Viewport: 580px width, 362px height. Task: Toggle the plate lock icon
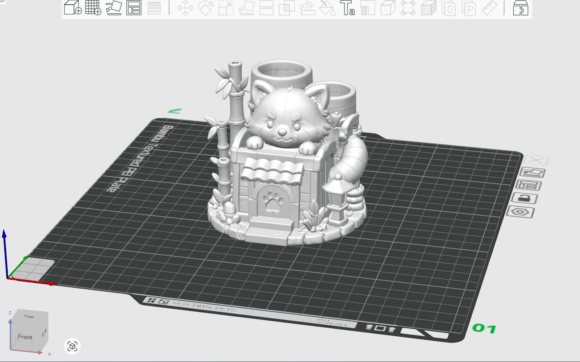click(524, 198)
